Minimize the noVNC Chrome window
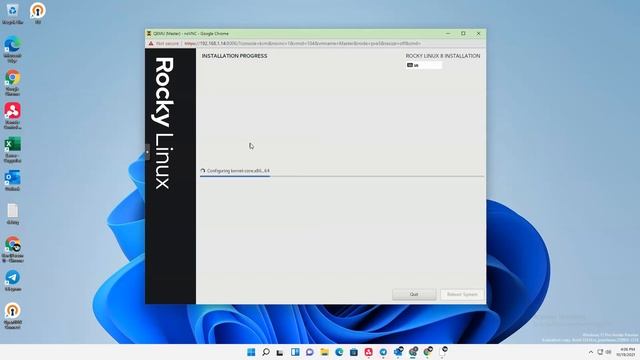640x360 pixels. (448, 33)
